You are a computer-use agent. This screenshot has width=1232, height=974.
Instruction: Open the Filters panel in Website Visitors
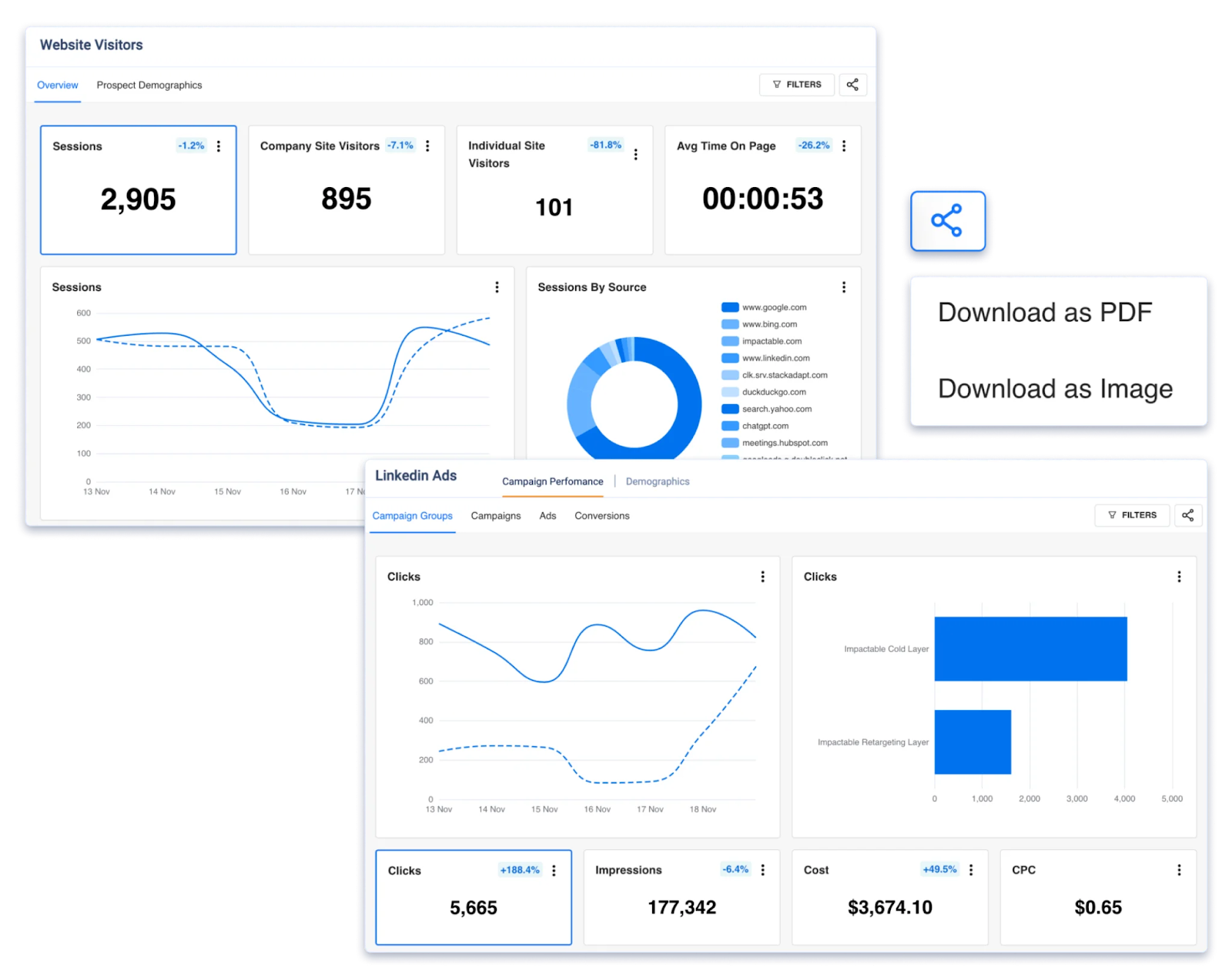pyautogui.click(x=796, y=85)
